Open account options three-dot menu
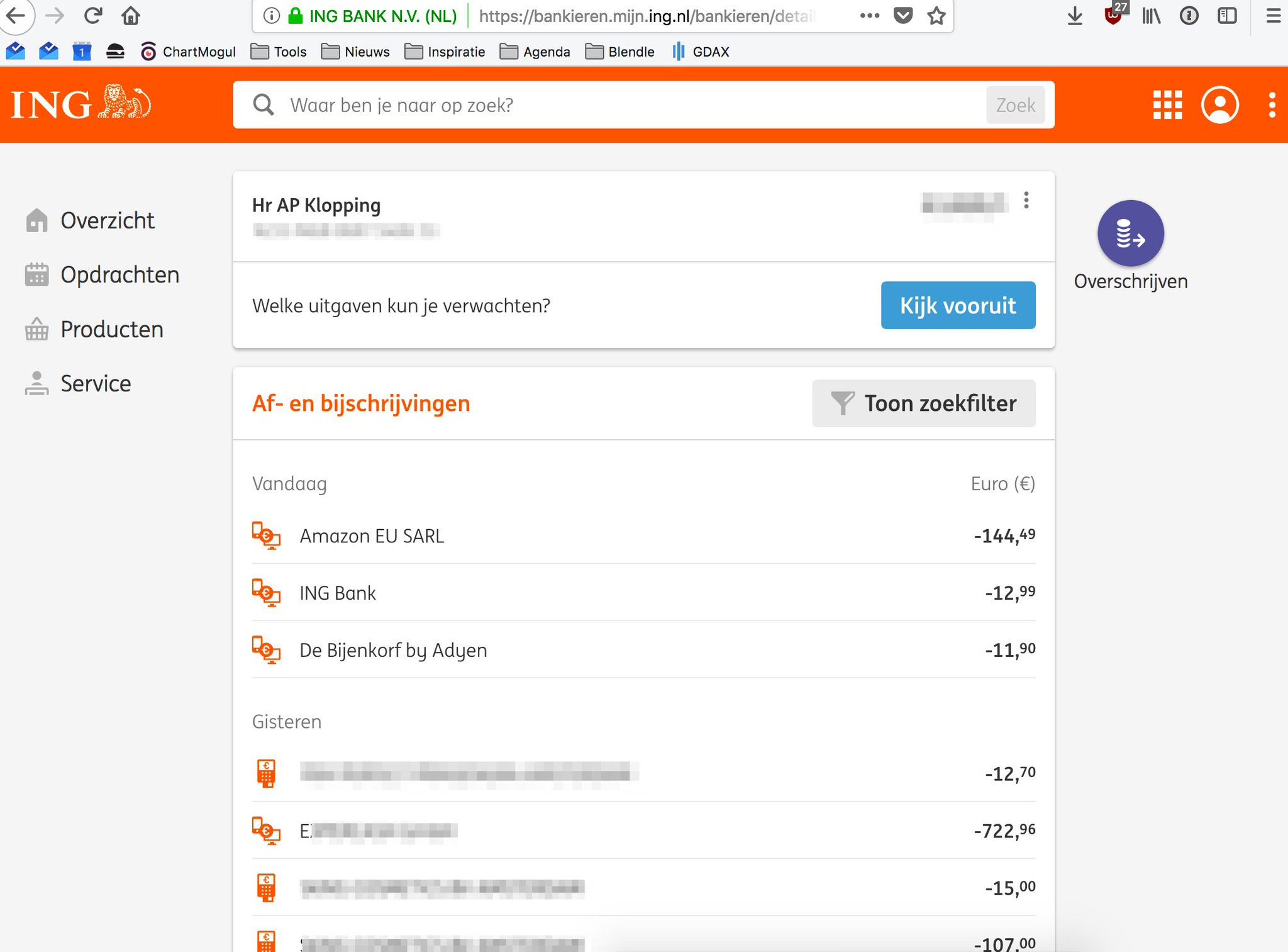 (1026, 201)
